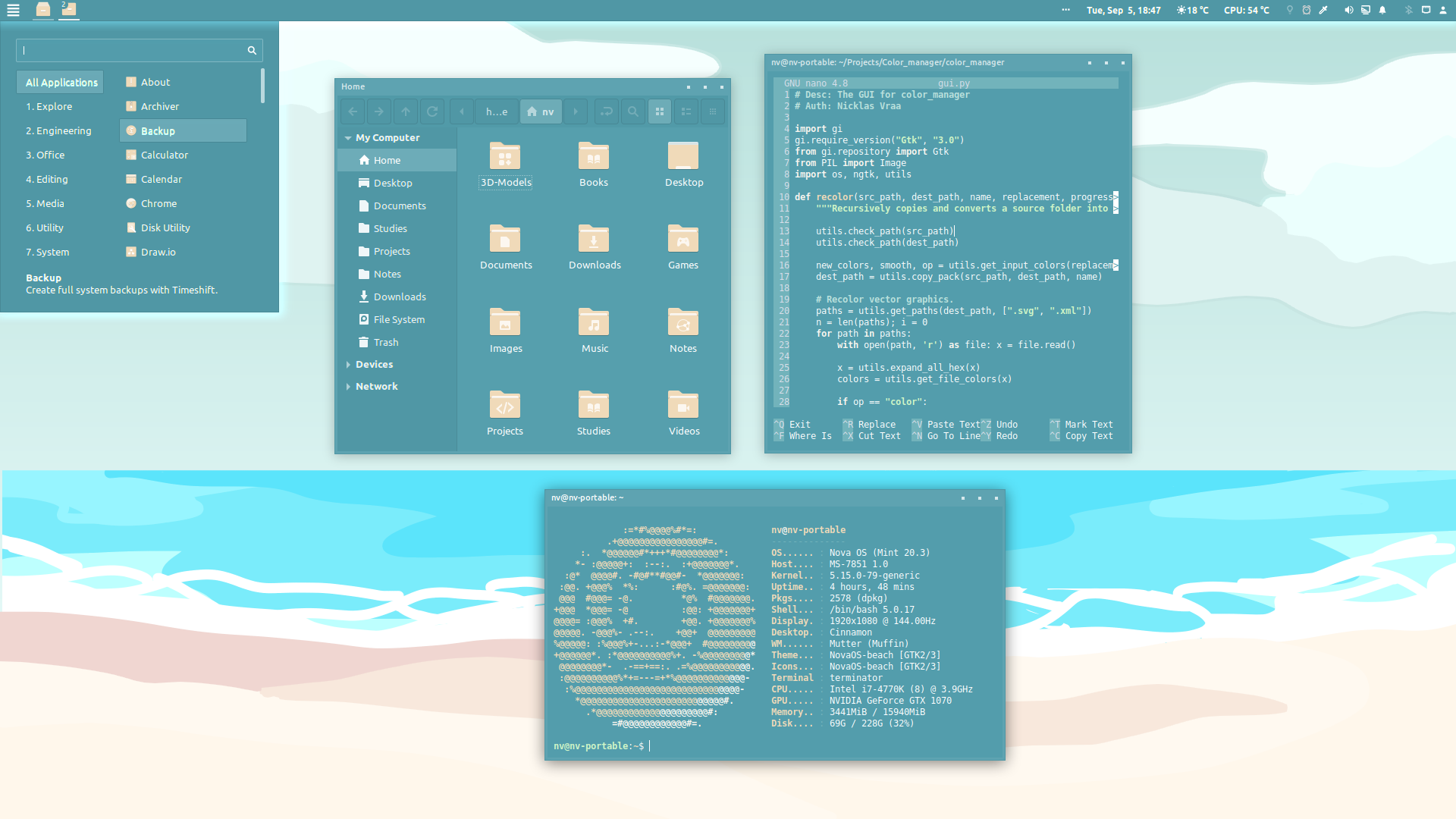Click the file manager search icon
Viewport: 1456px width, 819px height.
coord(632,111)
